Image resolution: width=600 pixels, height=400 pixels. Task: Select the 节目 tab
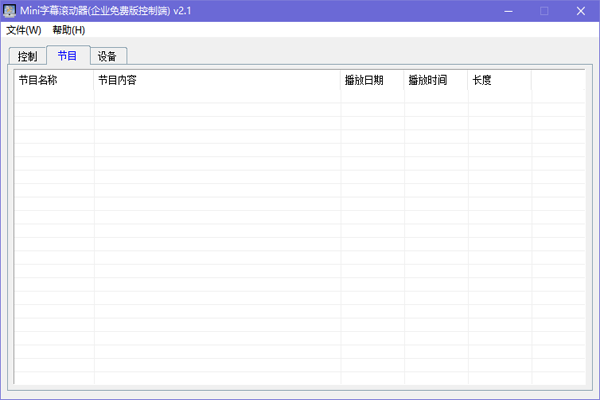[68, 56]
